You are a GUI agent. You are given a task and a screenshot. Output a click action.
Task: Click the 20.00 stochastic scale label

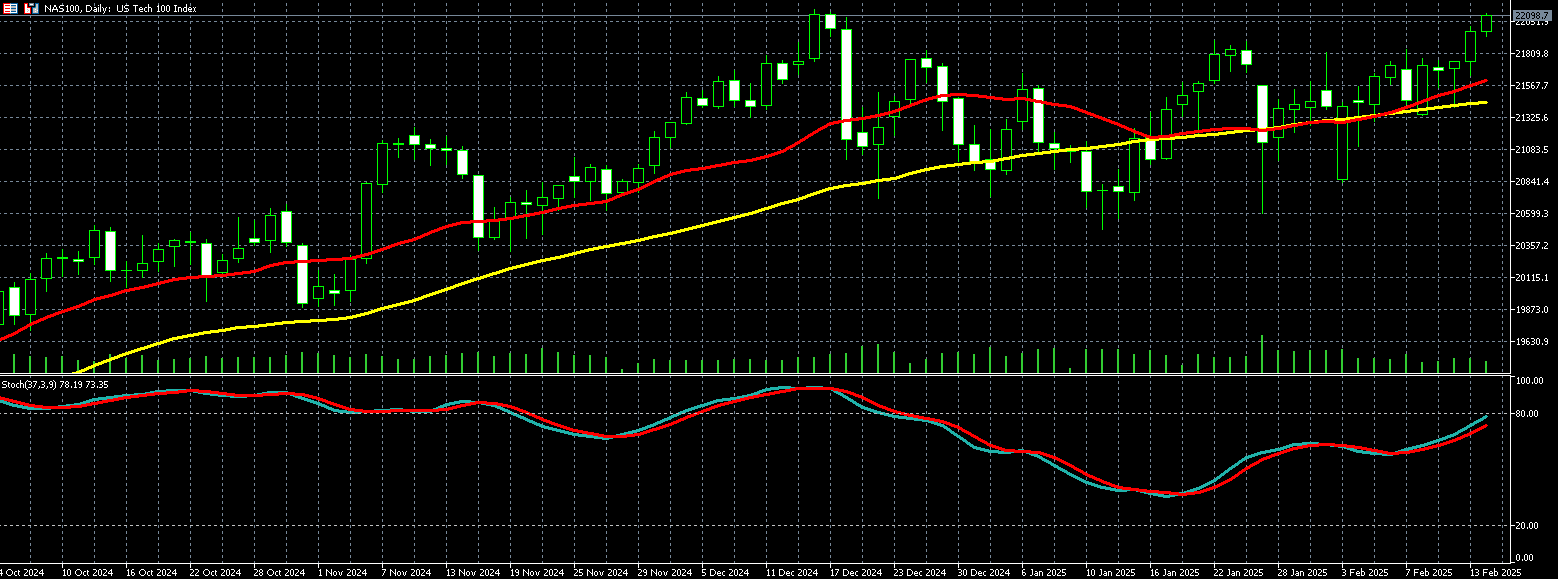coord(1527,525)
